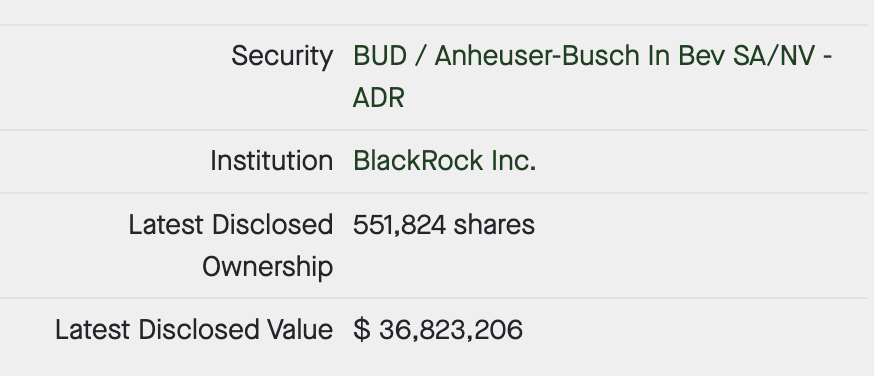Click the $ 36,823,206 value
Screen dimensions: 874x376
point(438,329)
